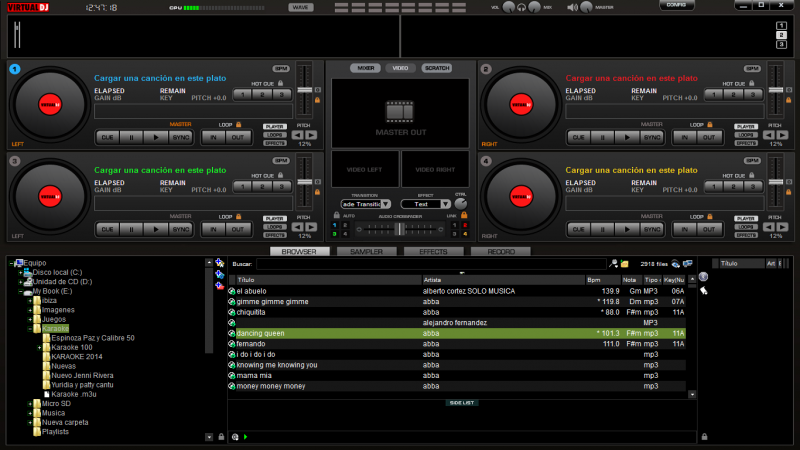The width and height of the screenshot is (800, 450).
Task: Click deck 2 loop IN button
Action: (x=685, y=137)
